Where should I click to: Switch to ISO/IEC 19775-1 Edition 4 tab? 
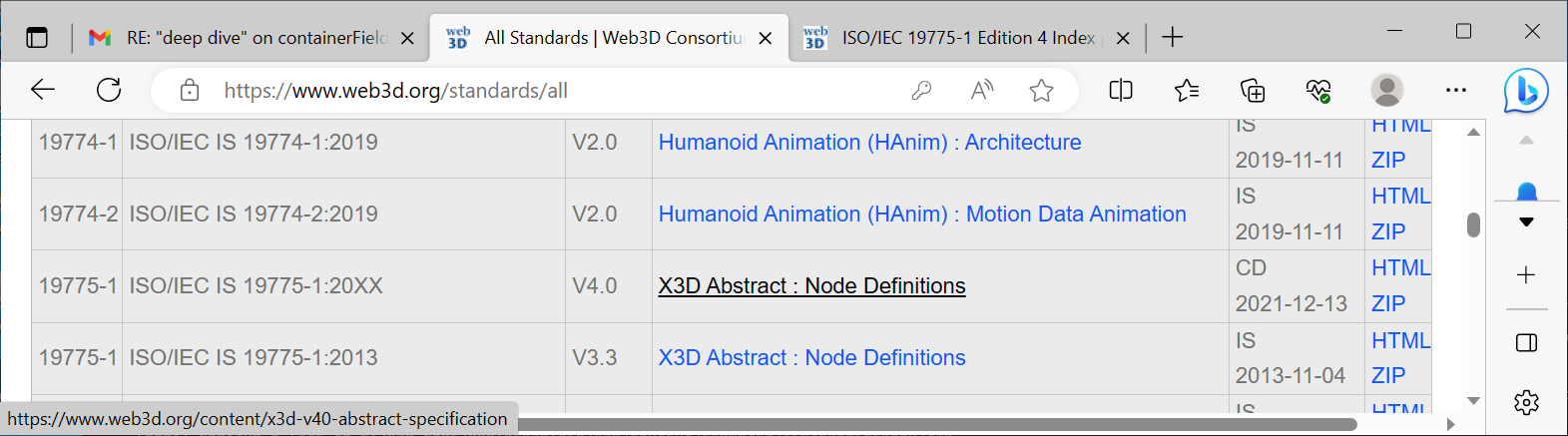966,38
